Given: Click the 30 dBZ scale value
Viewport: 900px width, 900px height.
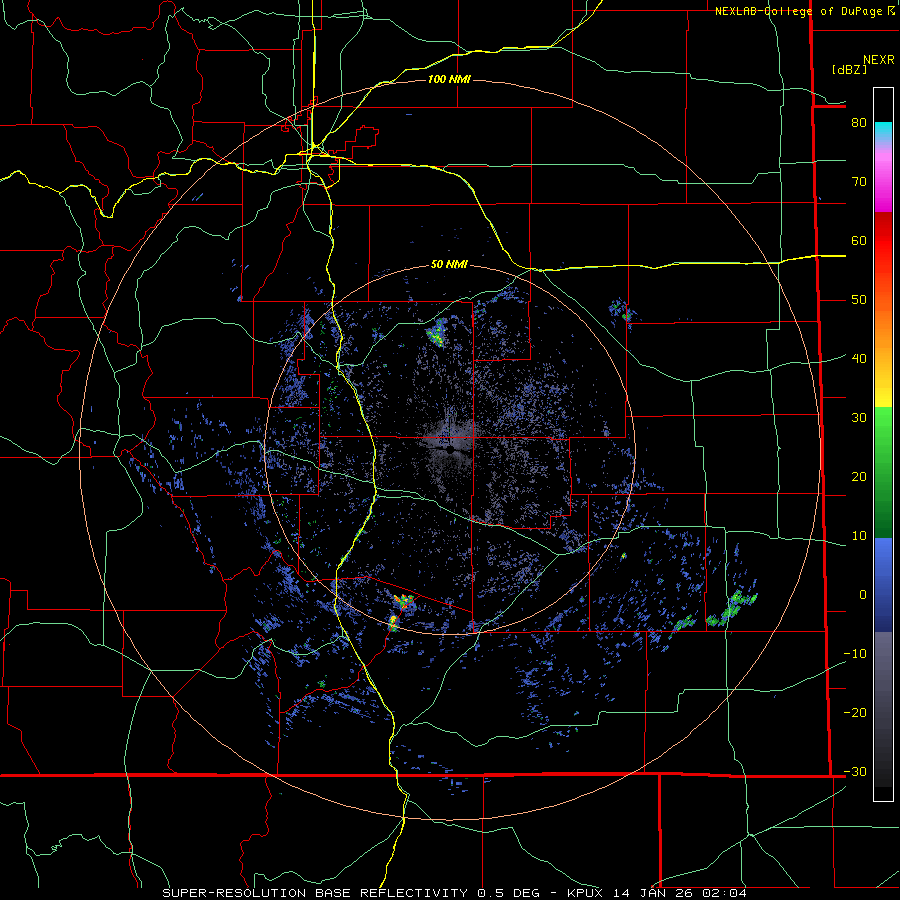Looking at the screenshot, I should pyautogui.click(x=859, y=417).
